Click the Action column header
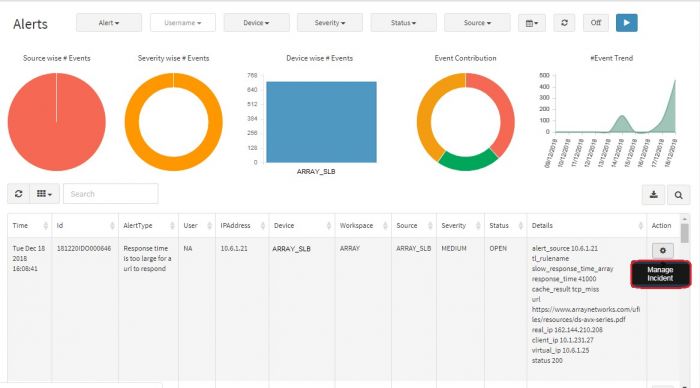 [x=661, y=225]
